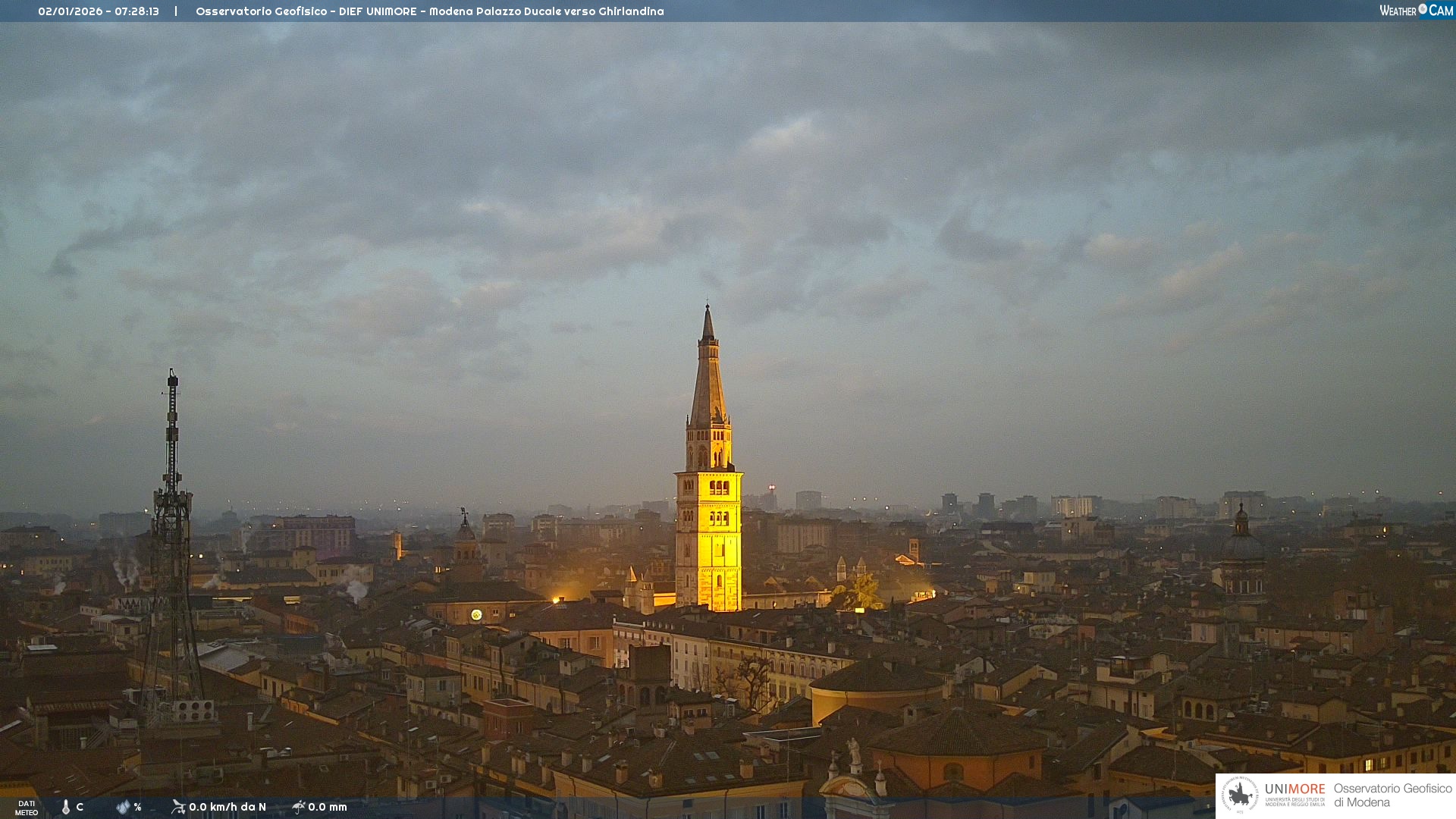The width and height of the screenshot is (1456, 819).
Task: Click Osservatorio Geofisico di Modena text
Action: coord(1392,795)
